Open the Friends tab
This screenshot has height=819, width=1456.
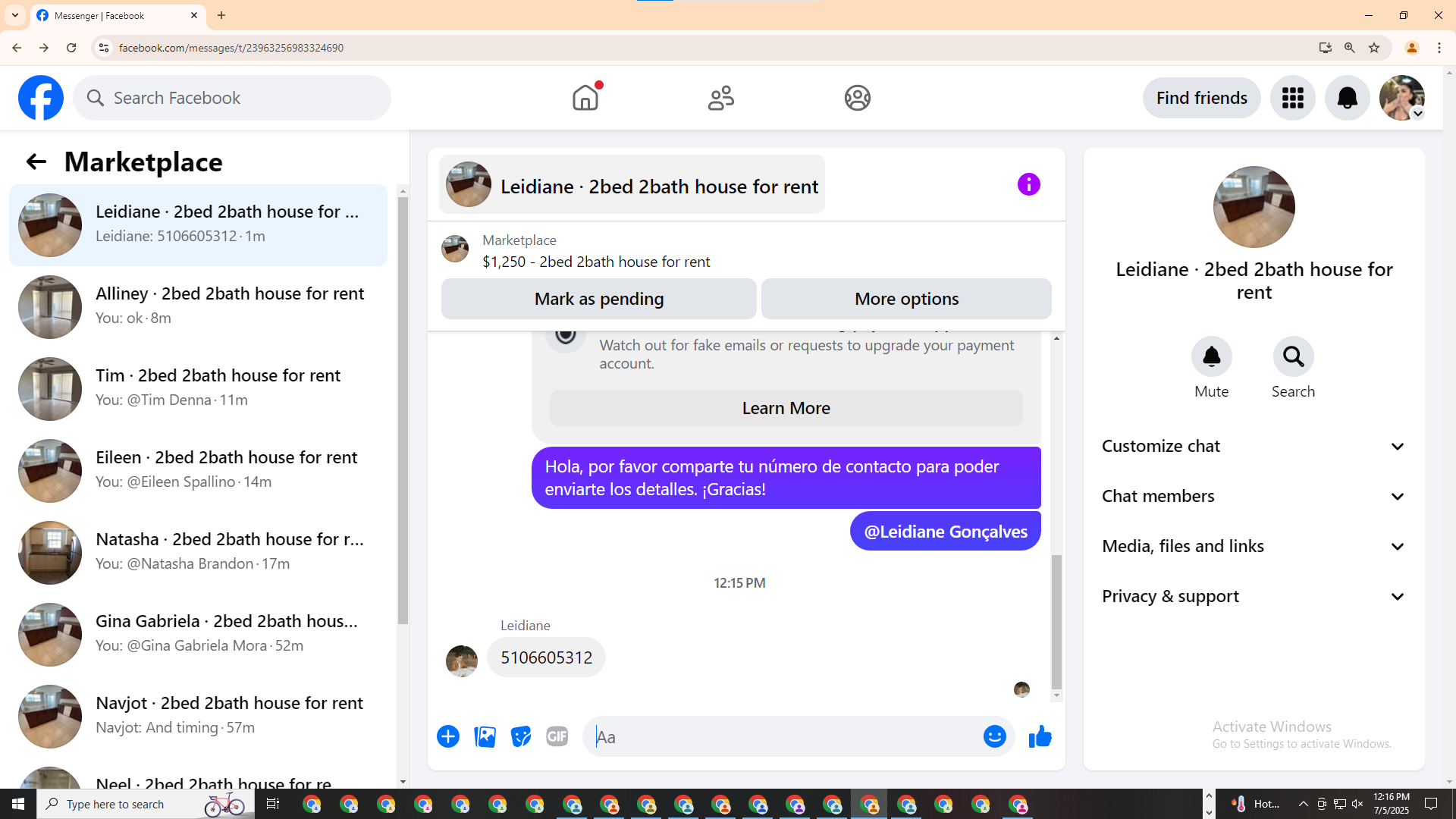[720, 98]
